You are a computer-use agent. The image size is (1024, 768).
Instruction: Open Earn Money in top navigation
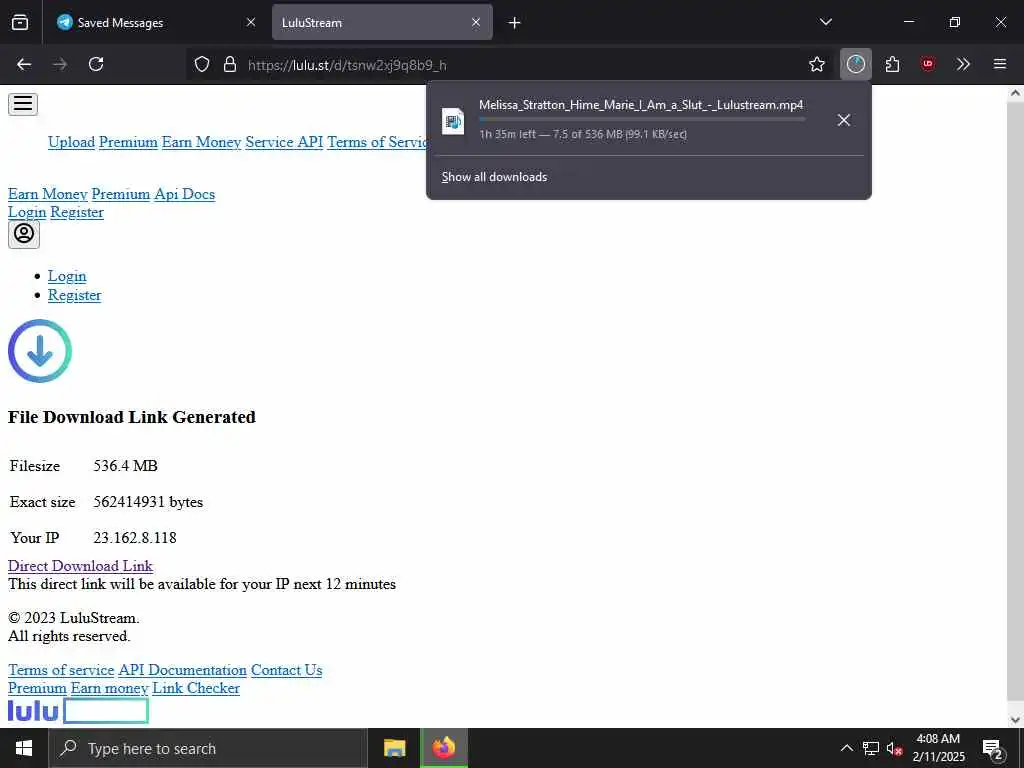coord(201,142)
